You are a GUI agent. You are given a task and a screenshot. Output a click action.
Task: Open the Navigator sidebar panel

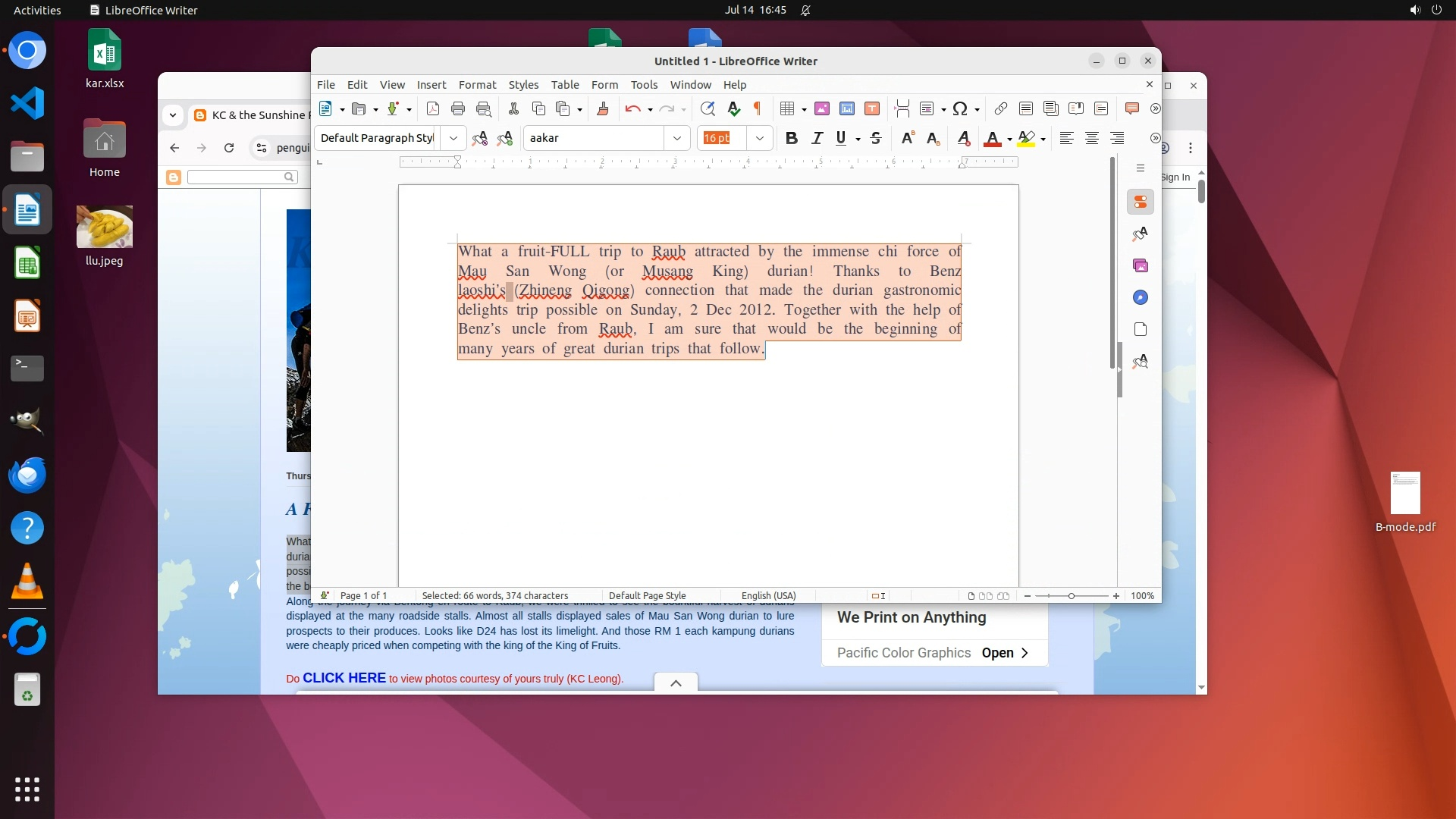(1140, 297)
